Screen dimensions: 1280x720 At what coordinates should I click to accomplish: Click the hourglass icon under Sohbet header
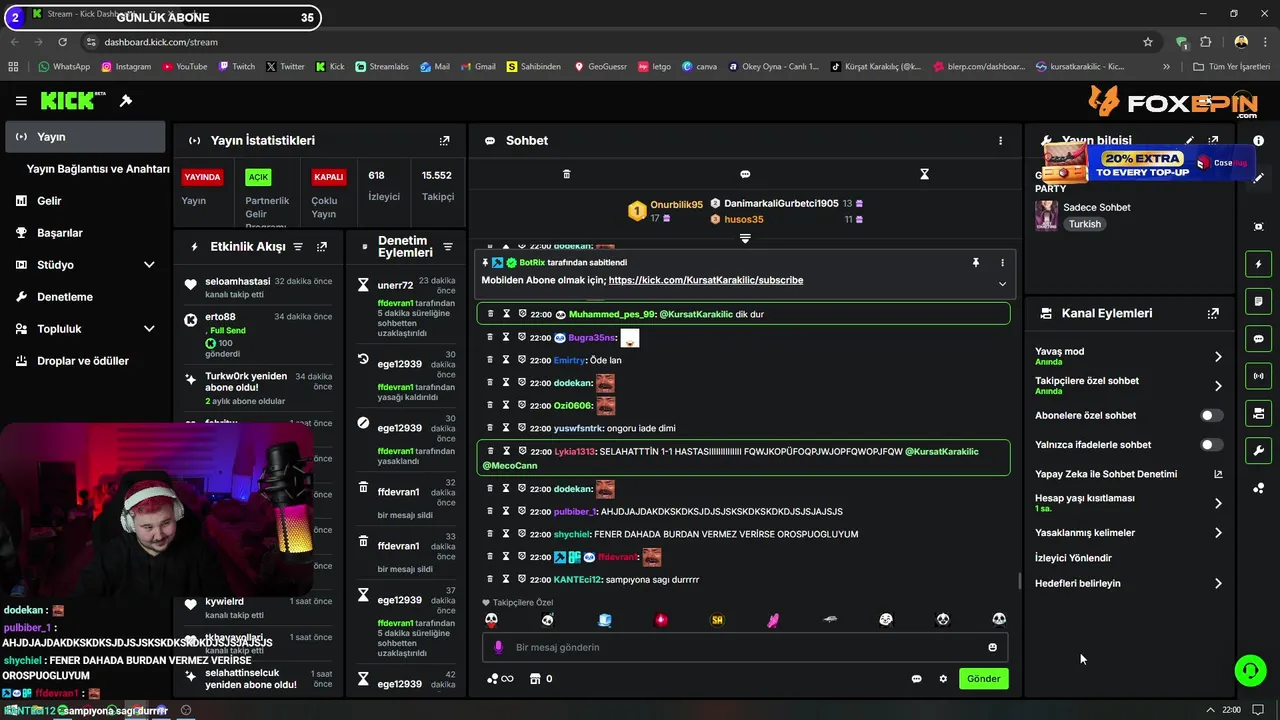tap(924, 174)
